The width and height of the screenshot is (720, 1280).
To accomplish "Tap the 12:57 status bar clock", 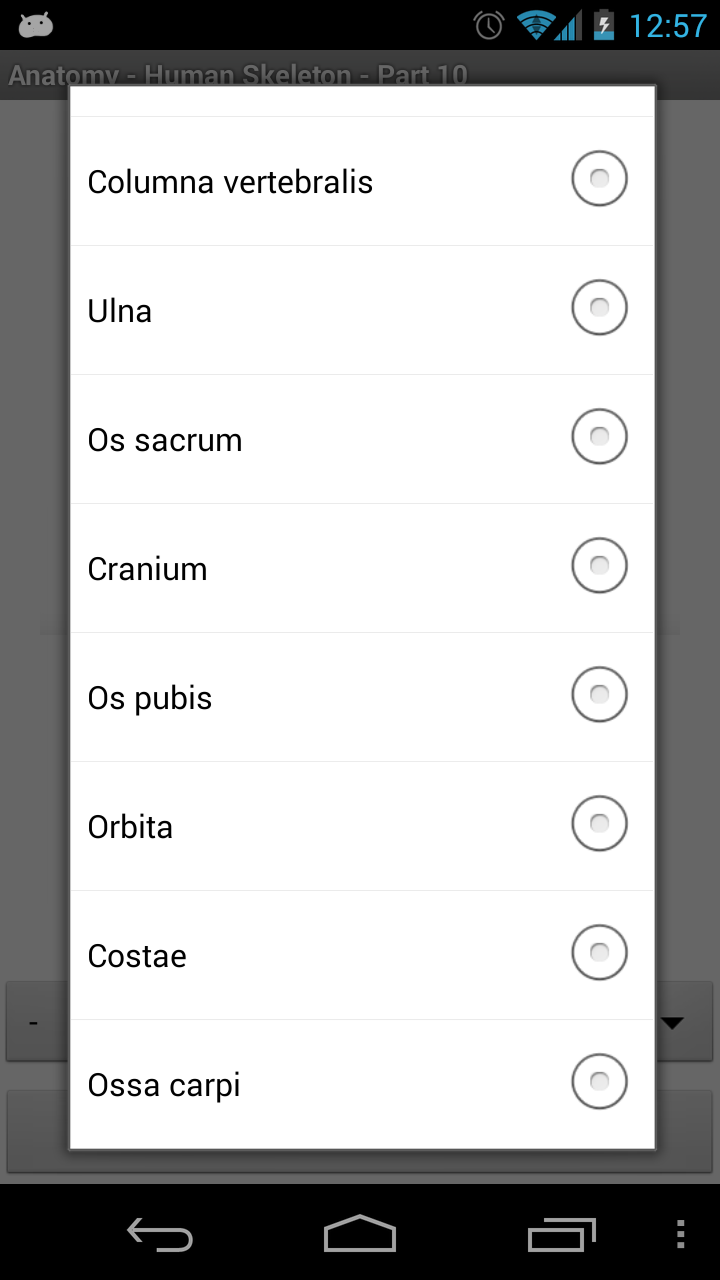I will click(x=667, y=25).
